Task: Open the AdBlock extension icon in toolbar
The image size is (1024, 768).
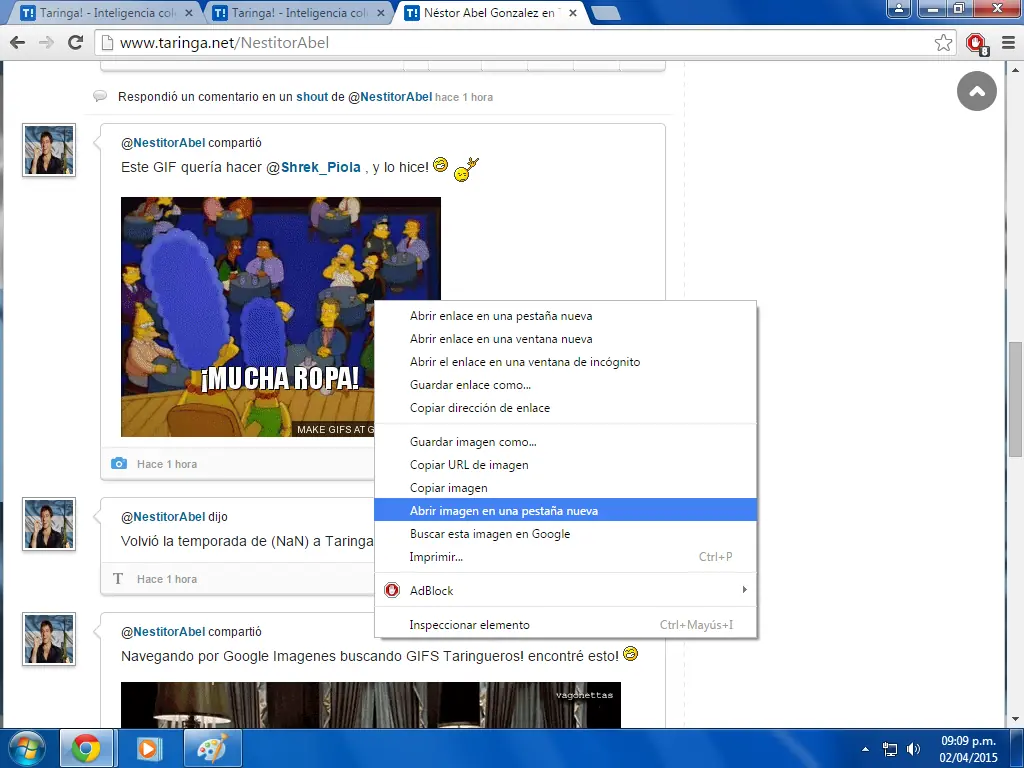Action: click(977, 44)
